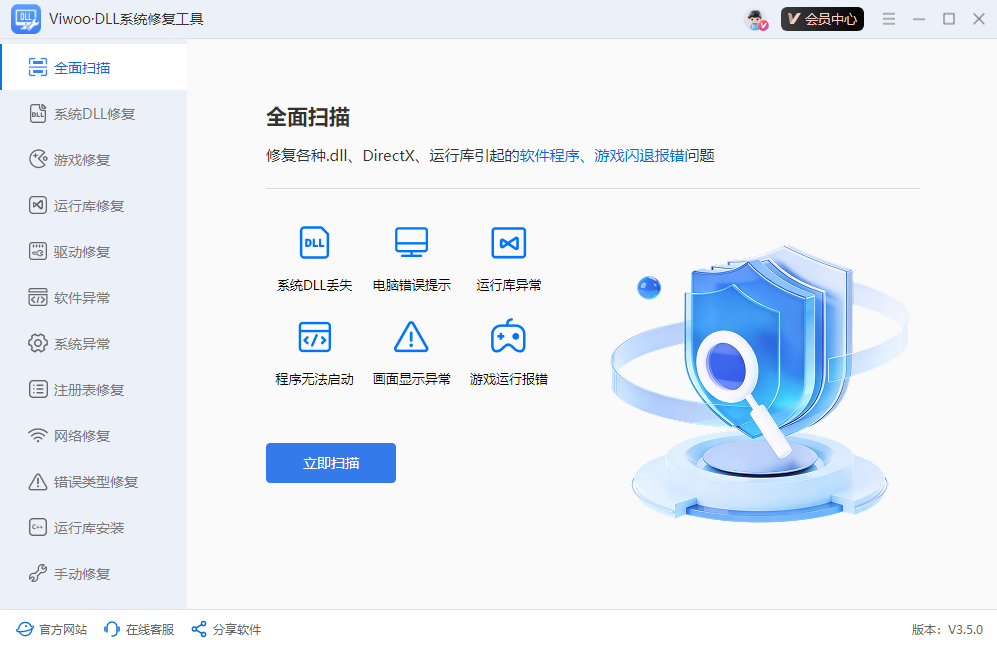Open the 网络修复 network repair tool
This screenshot has width=997, height=648.
click(36, 435)
